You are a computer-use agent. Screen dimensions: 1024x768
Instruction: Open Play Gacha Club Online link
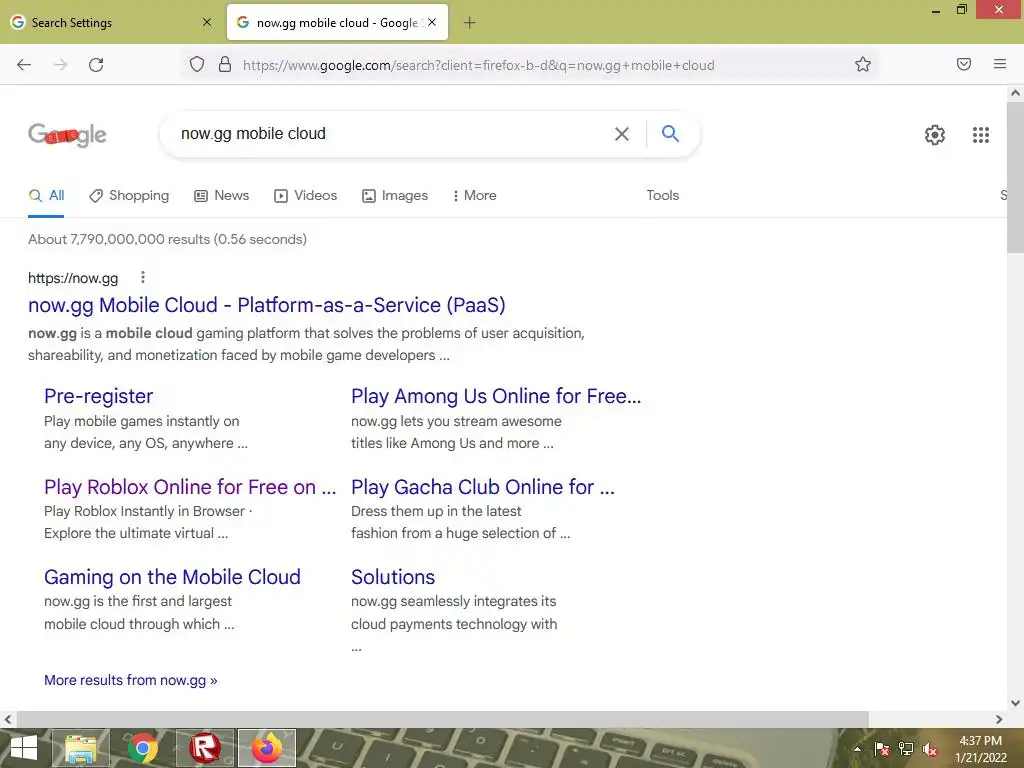483,487
